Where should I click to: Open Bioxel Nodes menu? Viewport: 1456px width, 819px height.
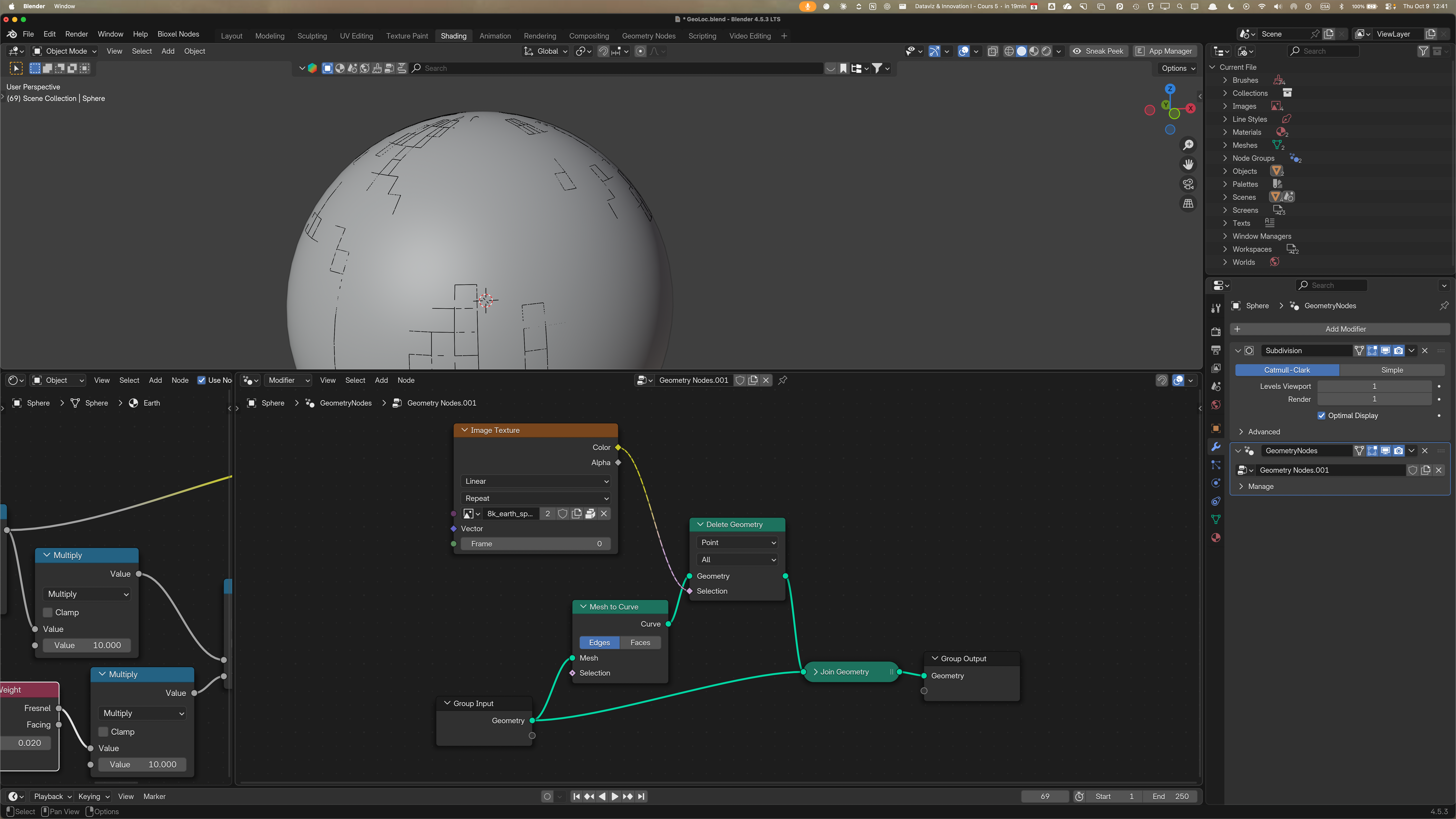click(178, 34)
